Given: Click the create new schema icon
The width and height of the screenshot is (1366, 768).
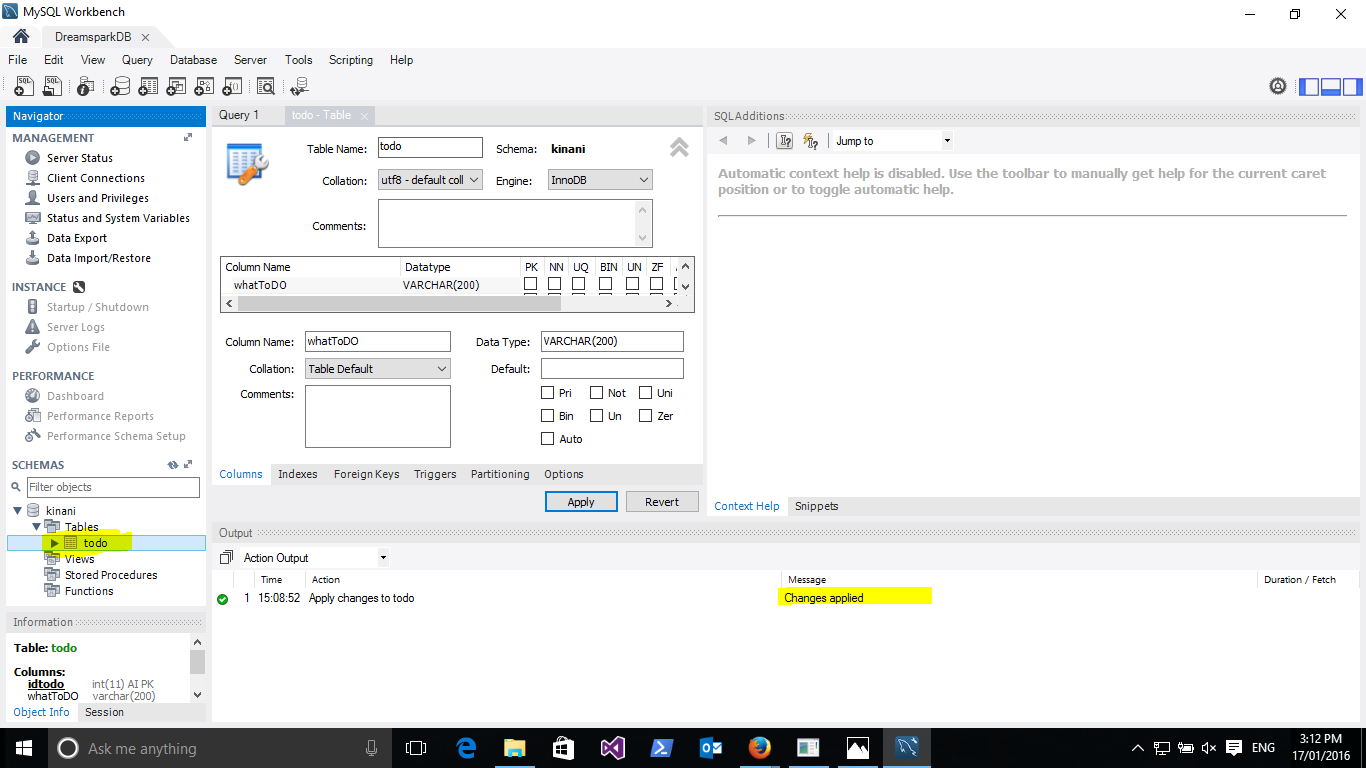Looking at the screenshot, I should [120, 87].
